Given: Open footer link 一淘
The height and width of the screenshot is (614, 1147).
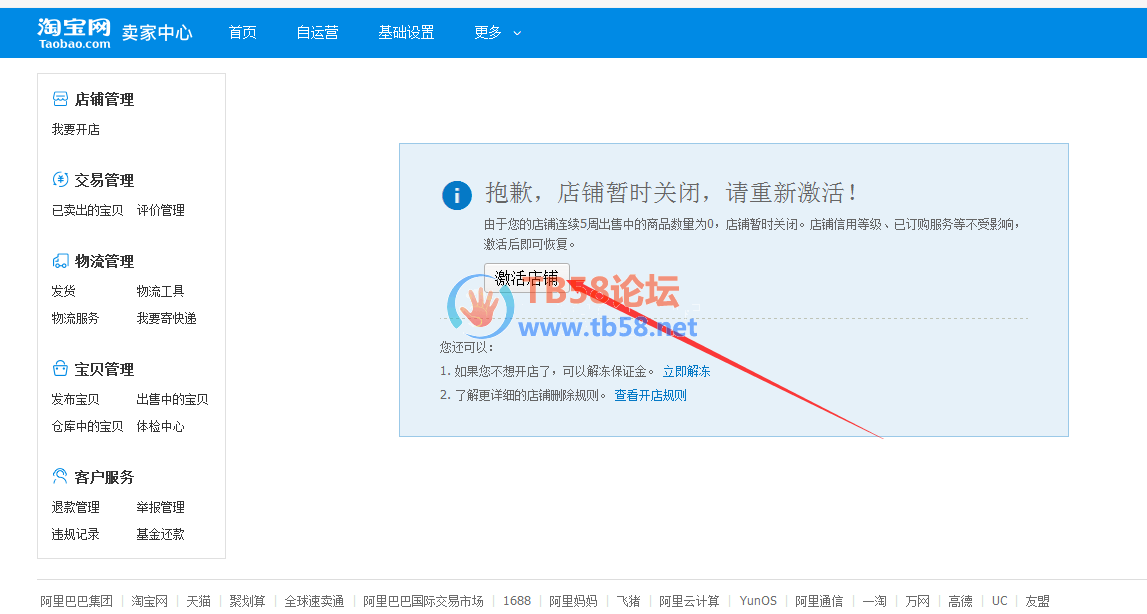Looking at the screenshot, I should point(874,601).
